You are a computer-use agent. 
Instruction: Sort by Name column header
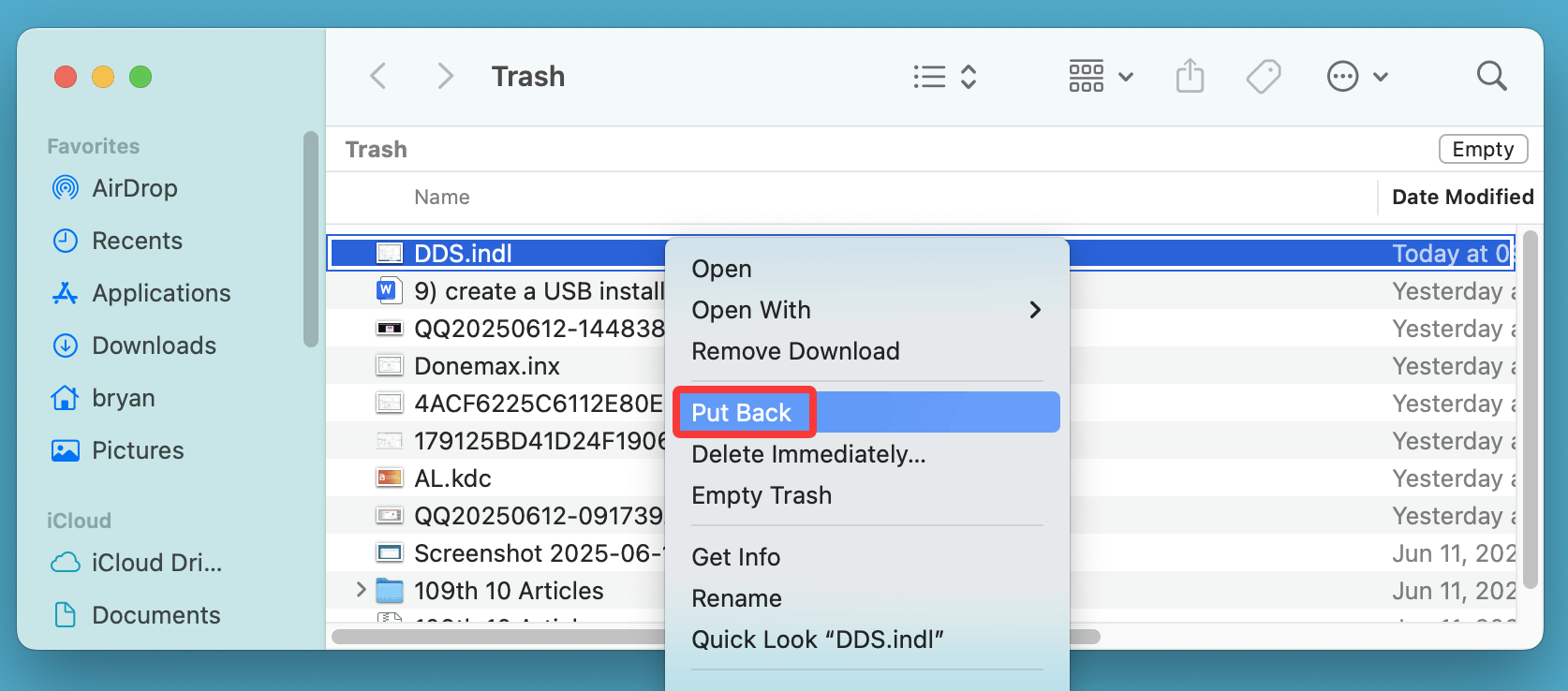442,198
